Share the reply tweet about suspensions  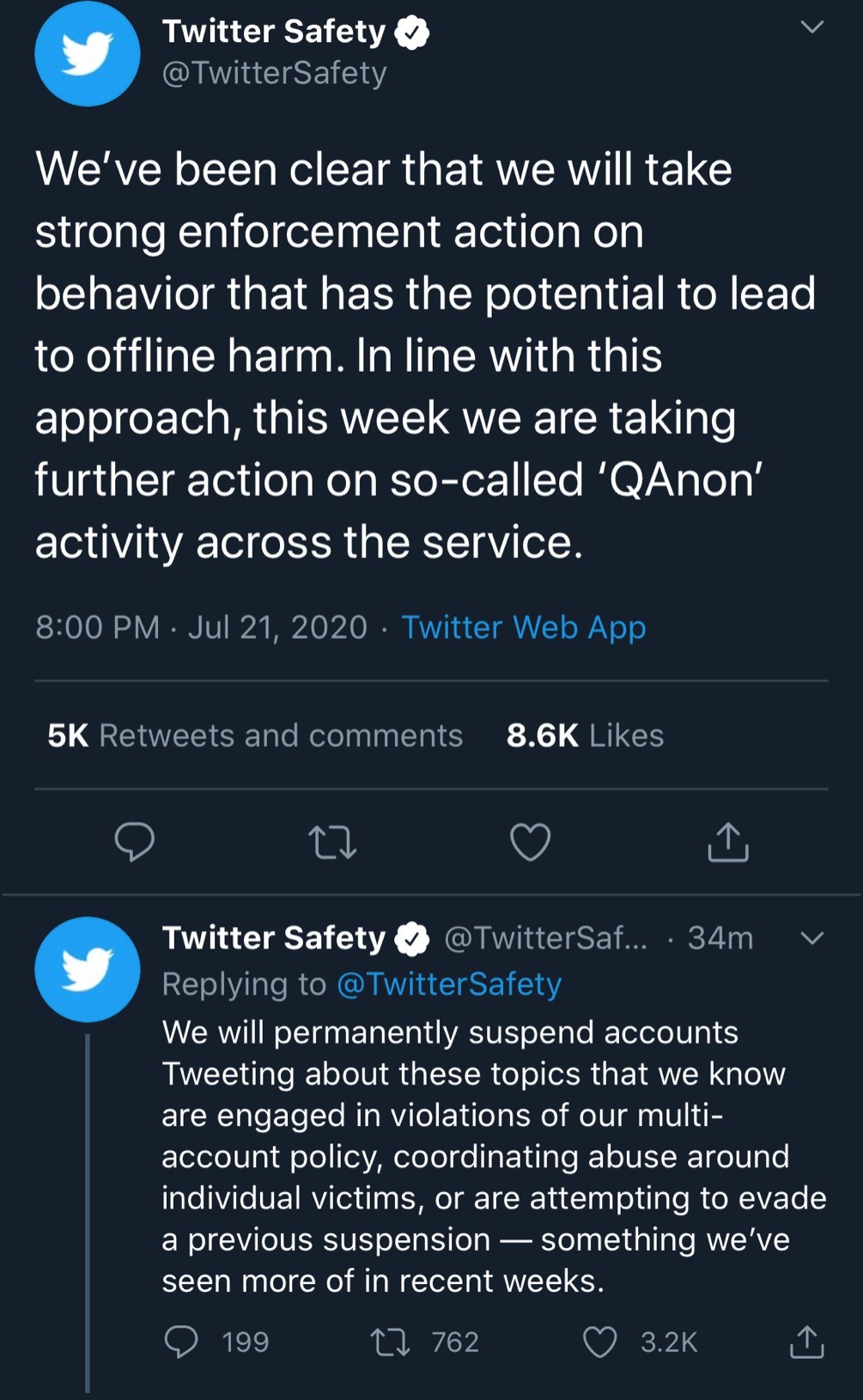click(x=806, y=1342)
